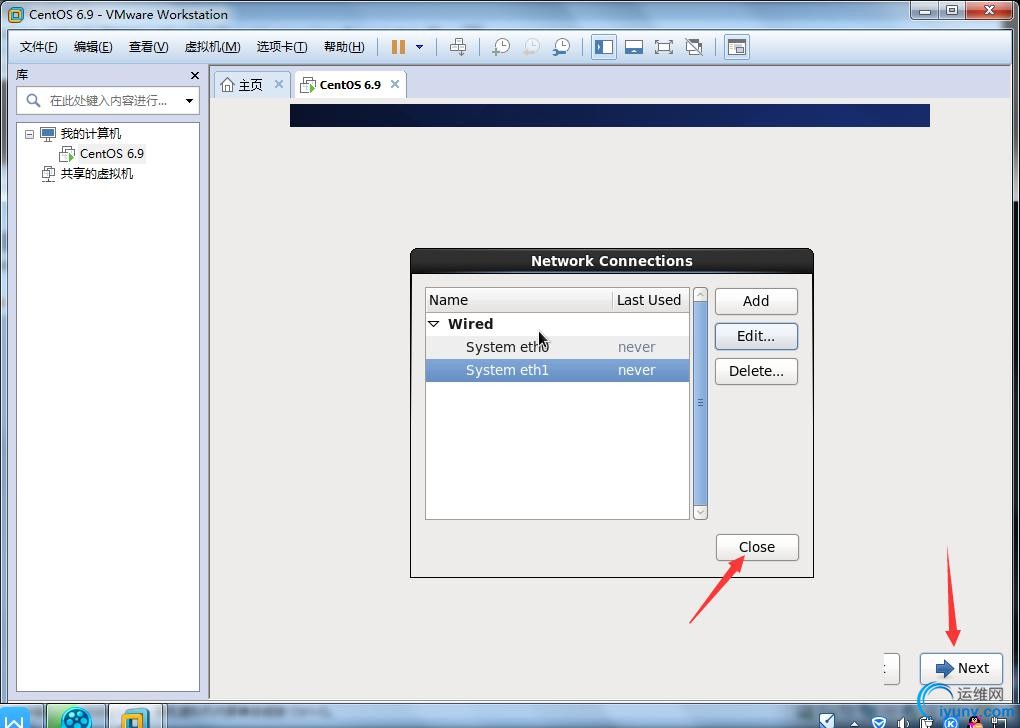Open the 文件(F) menu
The image size is (1020, 728).
click(x=38, y=47)
